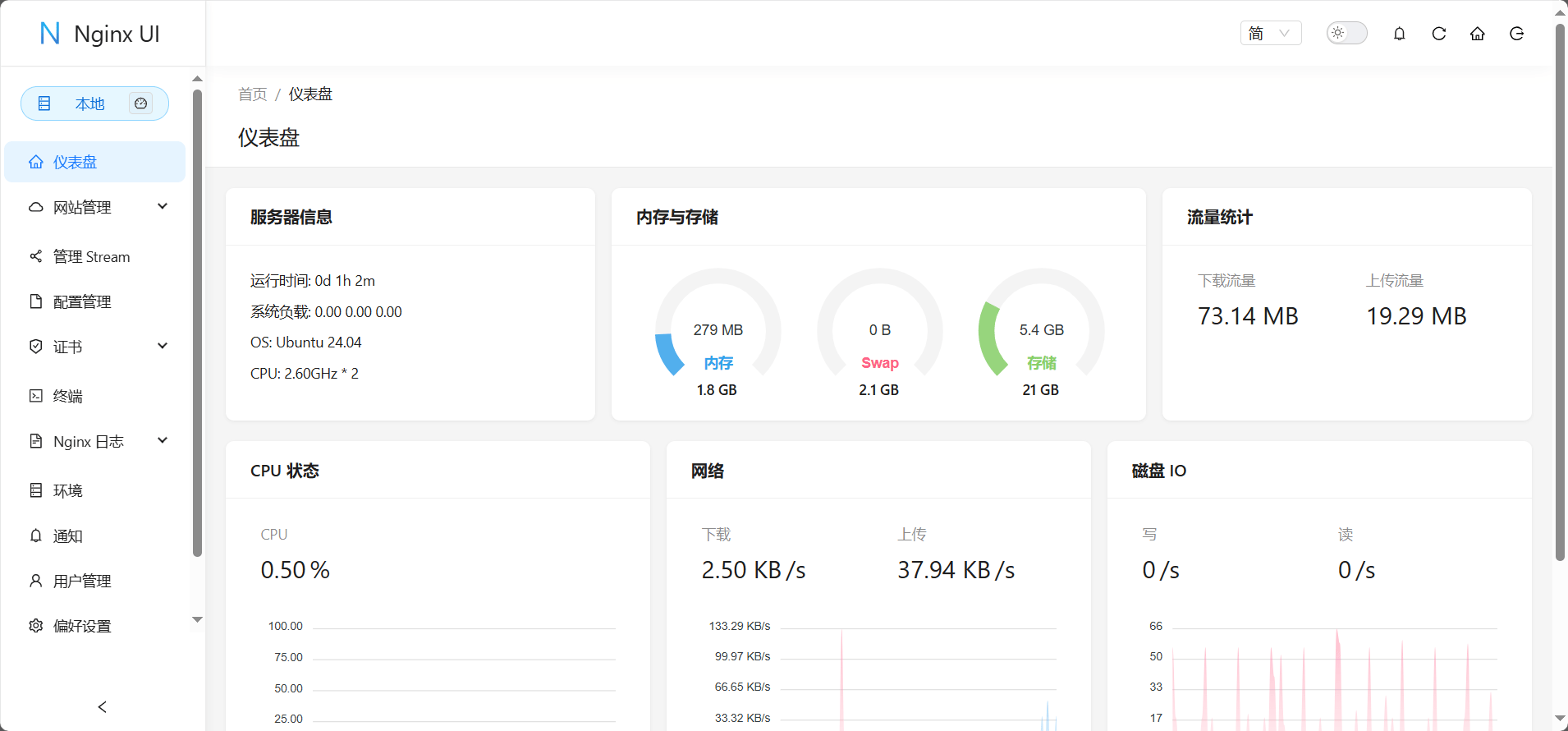Expand the 证书 submenu
The height and width of the screenshot is (731, 1568).
point(99,347)
